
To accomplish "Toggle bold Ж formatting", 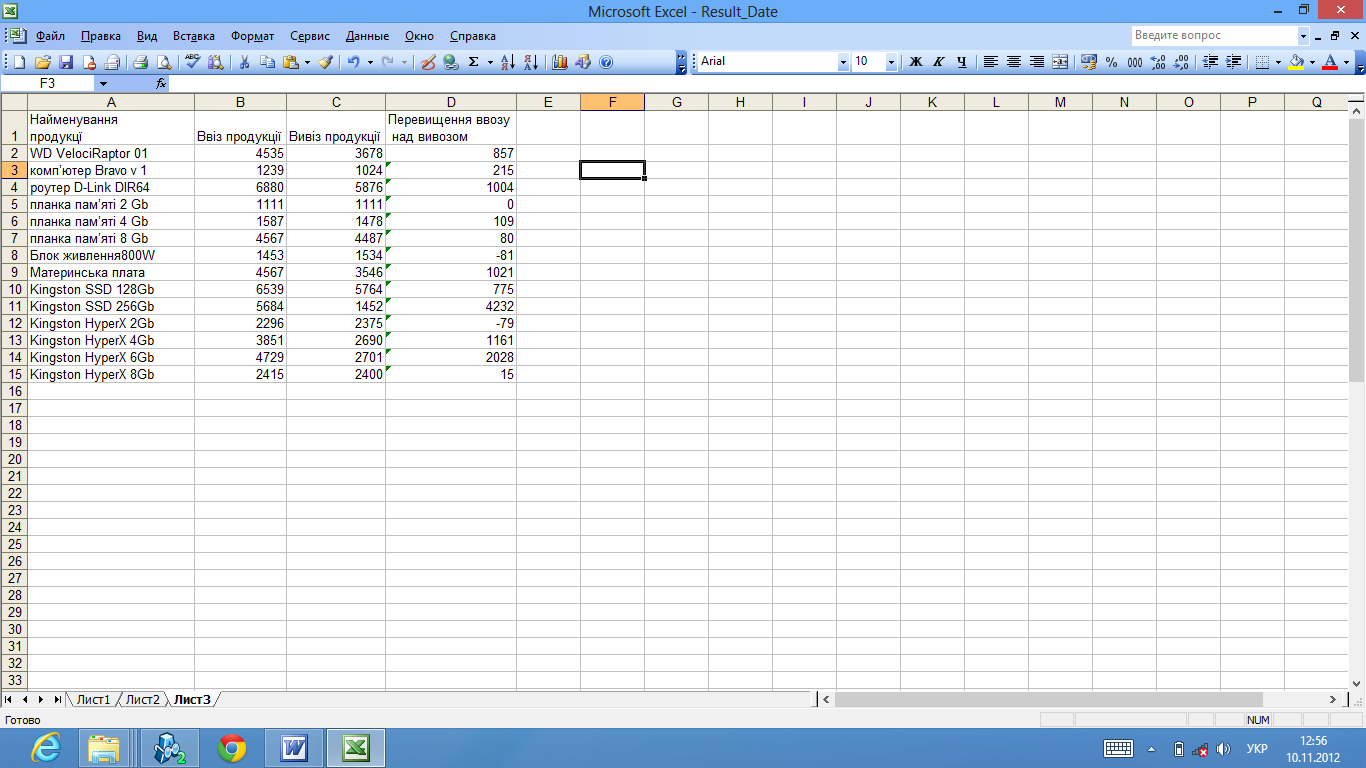I will pyautogui.click(x=915, y=62).
